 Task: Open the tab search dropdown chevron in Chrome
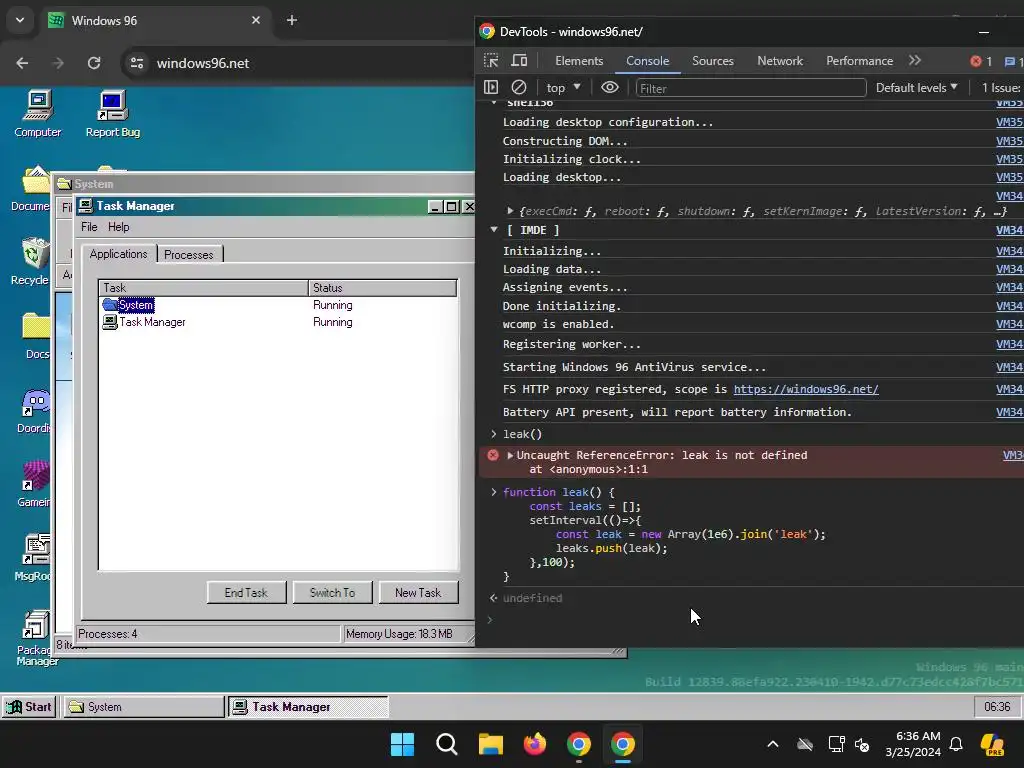pos(20,20)
